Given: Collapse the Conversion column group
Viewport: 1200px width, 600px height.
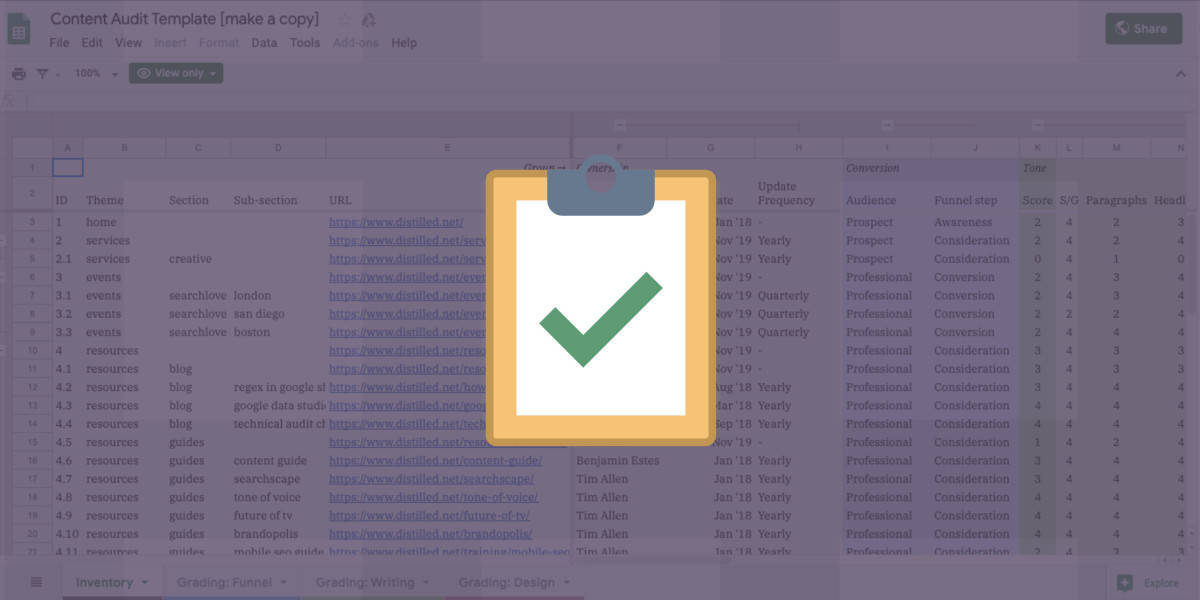Looking at the screenshot, I should point(886,124).
